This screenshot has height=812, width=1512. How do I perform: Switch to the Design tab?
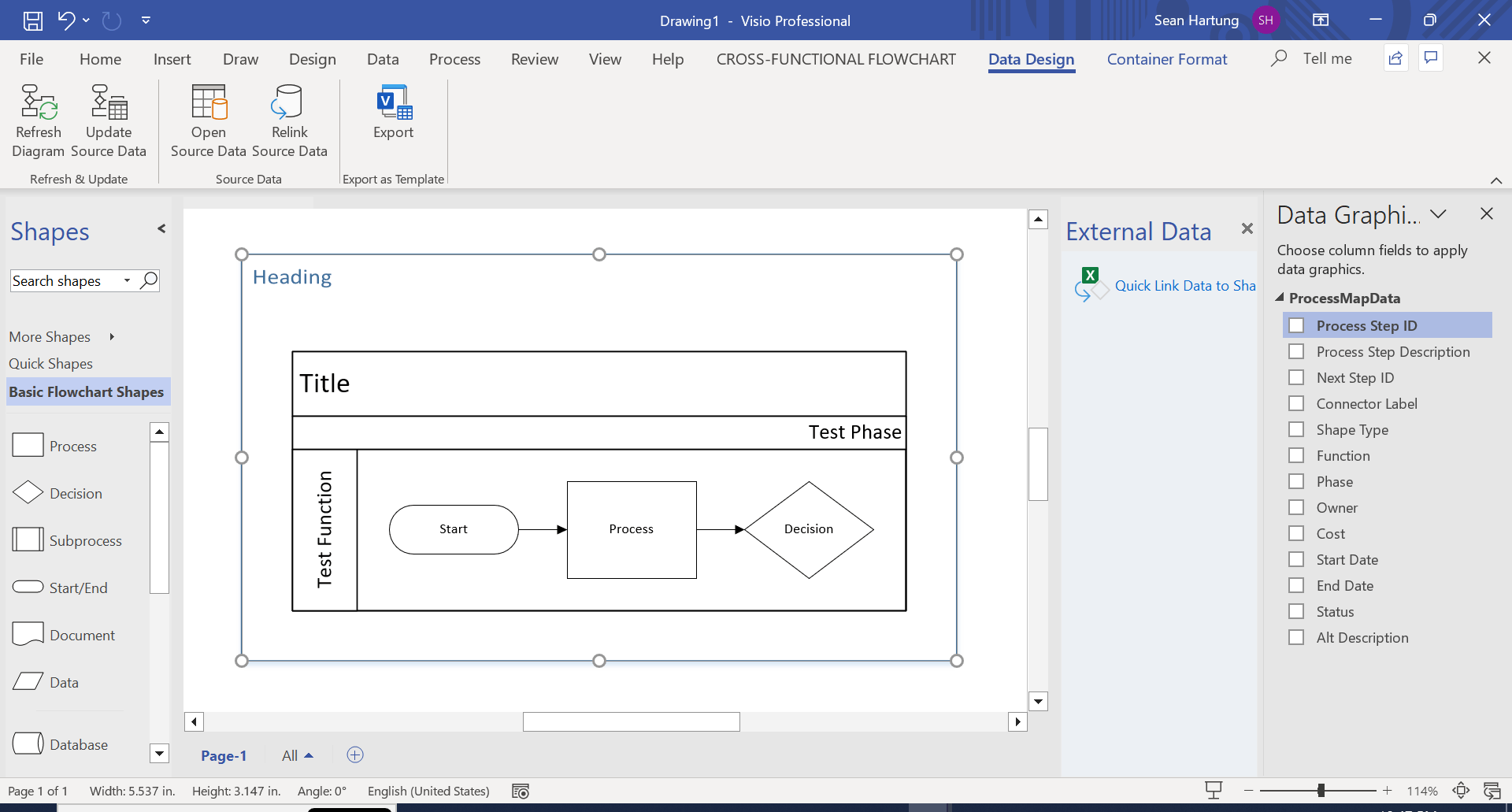pyautogui.click(x=312, y=59)
